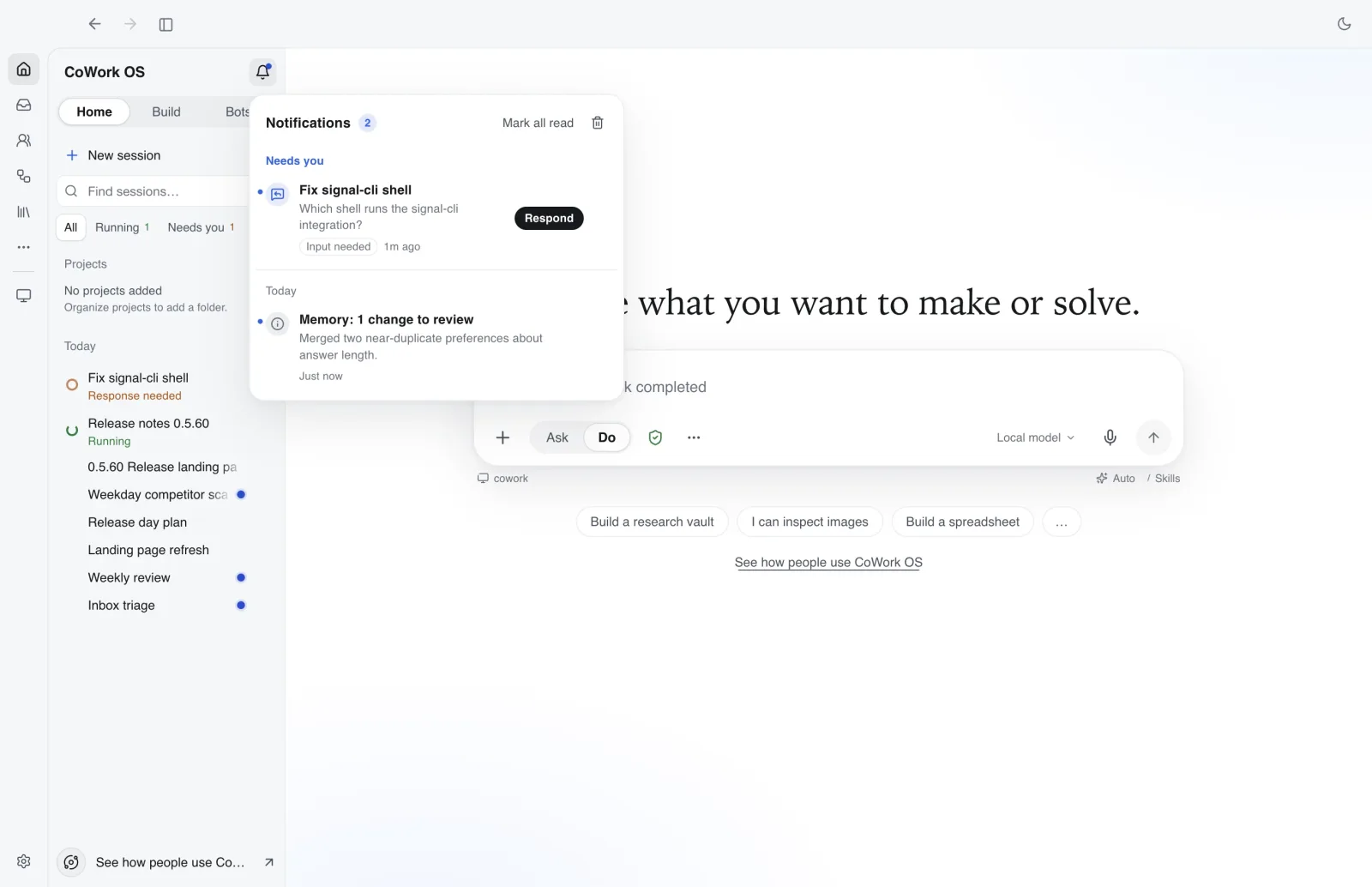
Task: Open the connected shapes icon in left rail
Action: [x=24, y=176]
